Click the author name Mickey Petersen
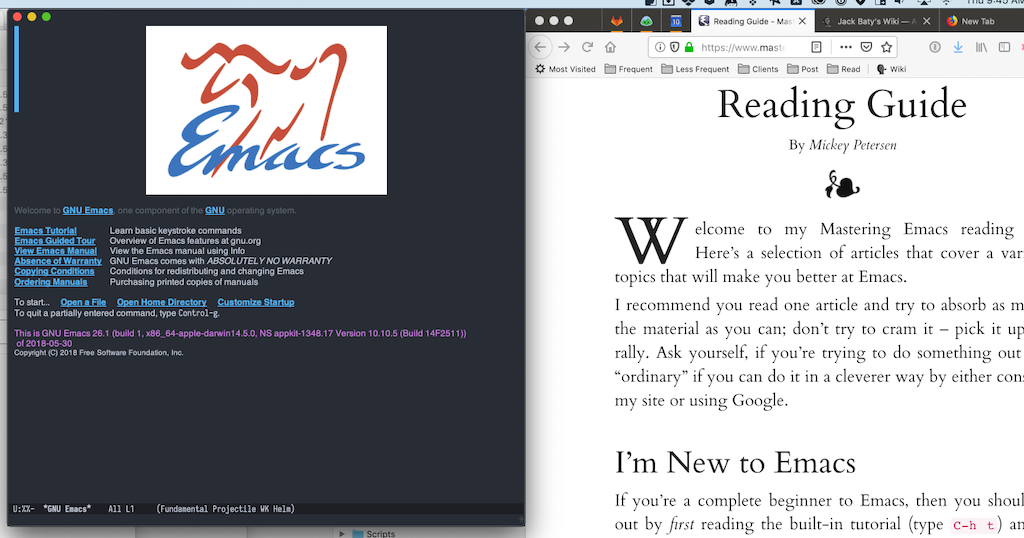1024x538 pixels. pos(853,145)
